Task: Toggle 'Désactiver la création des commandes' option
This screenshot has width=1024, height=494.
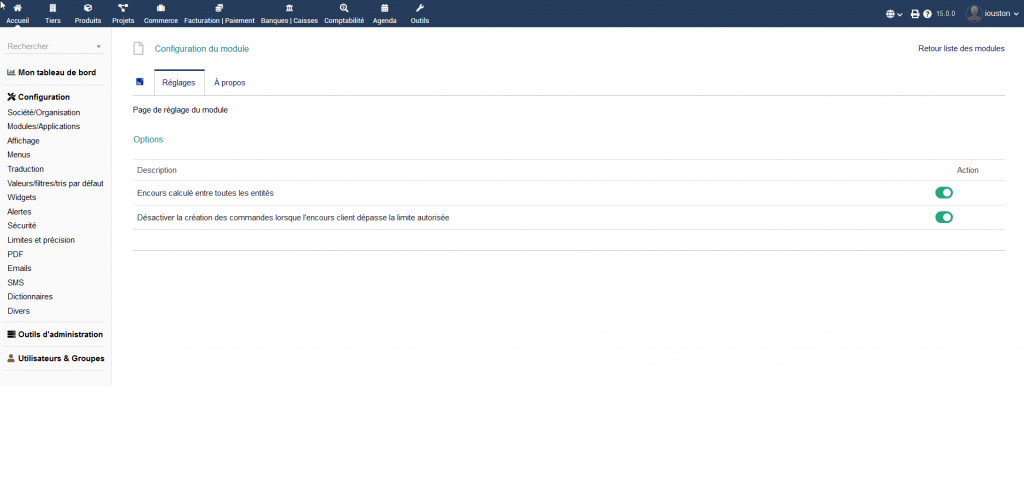Action: pyautogui.click(x=944, y=217)
